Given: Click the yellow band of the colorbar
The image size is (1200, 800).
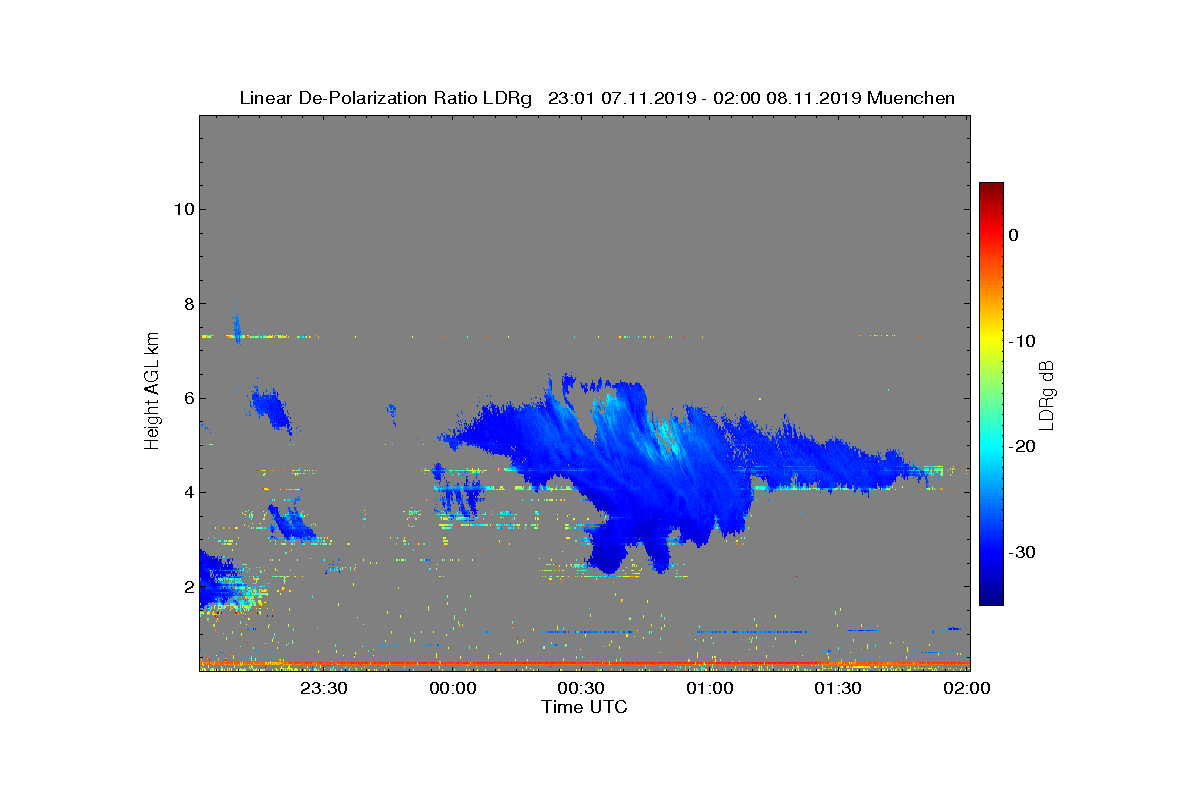Looking at the screenshot, I should [991, 341].
